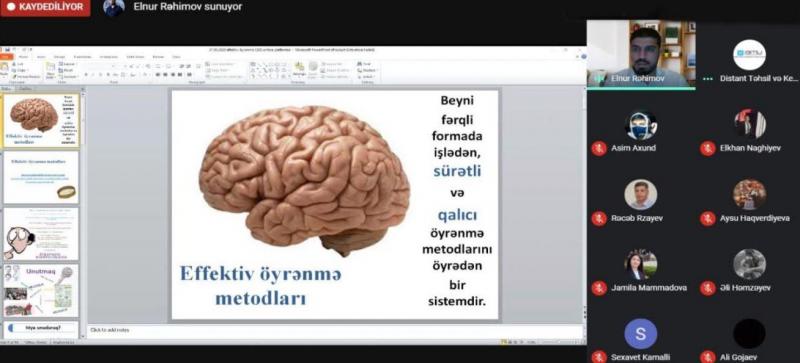This screenshot has height=363, width=800.
Task: Select the Unutmaq slide thumbnail
Action: click(x=42, y=291)
